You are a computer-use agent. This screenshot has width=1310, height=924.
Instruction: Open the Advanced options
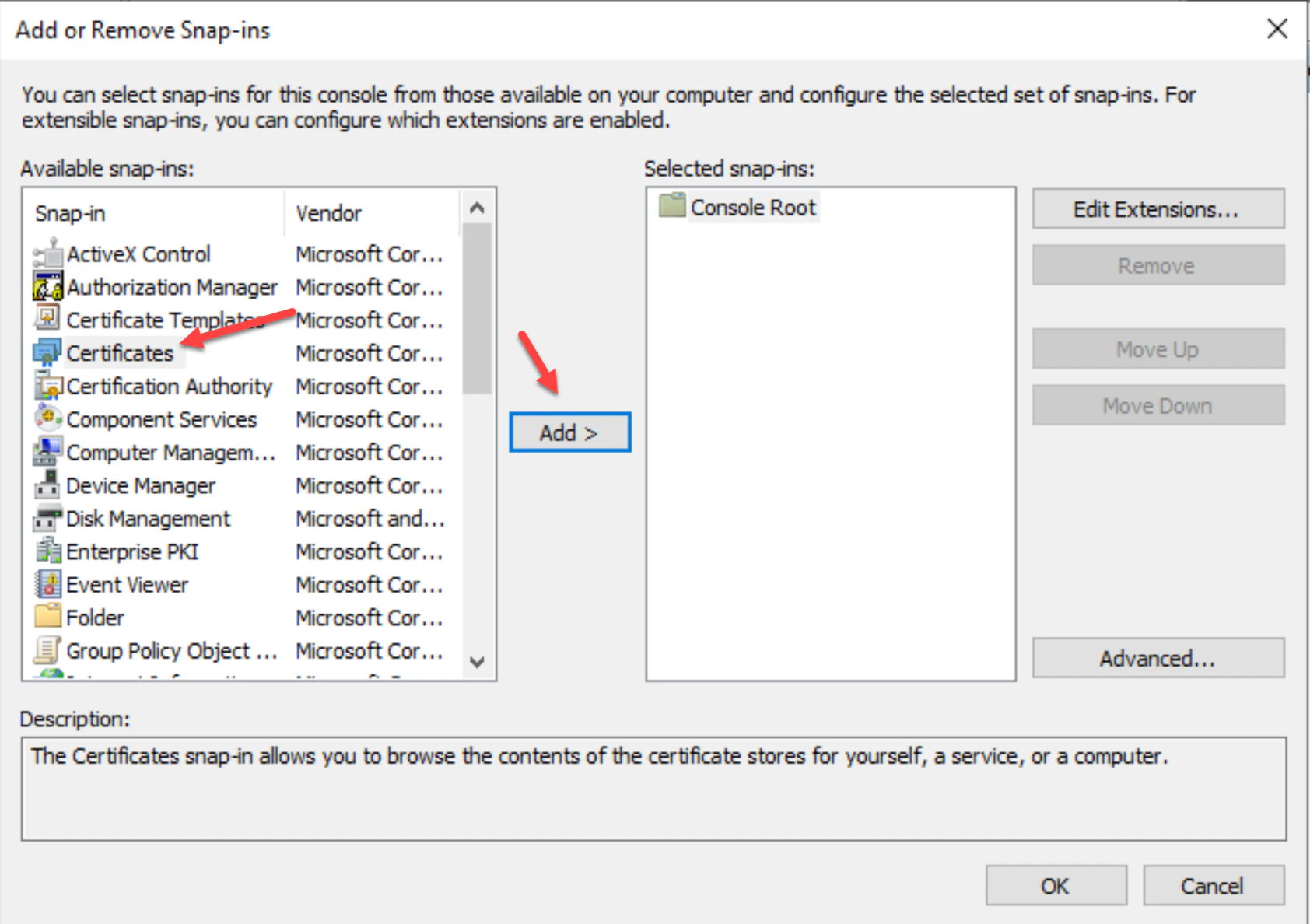coord(1158,658)
